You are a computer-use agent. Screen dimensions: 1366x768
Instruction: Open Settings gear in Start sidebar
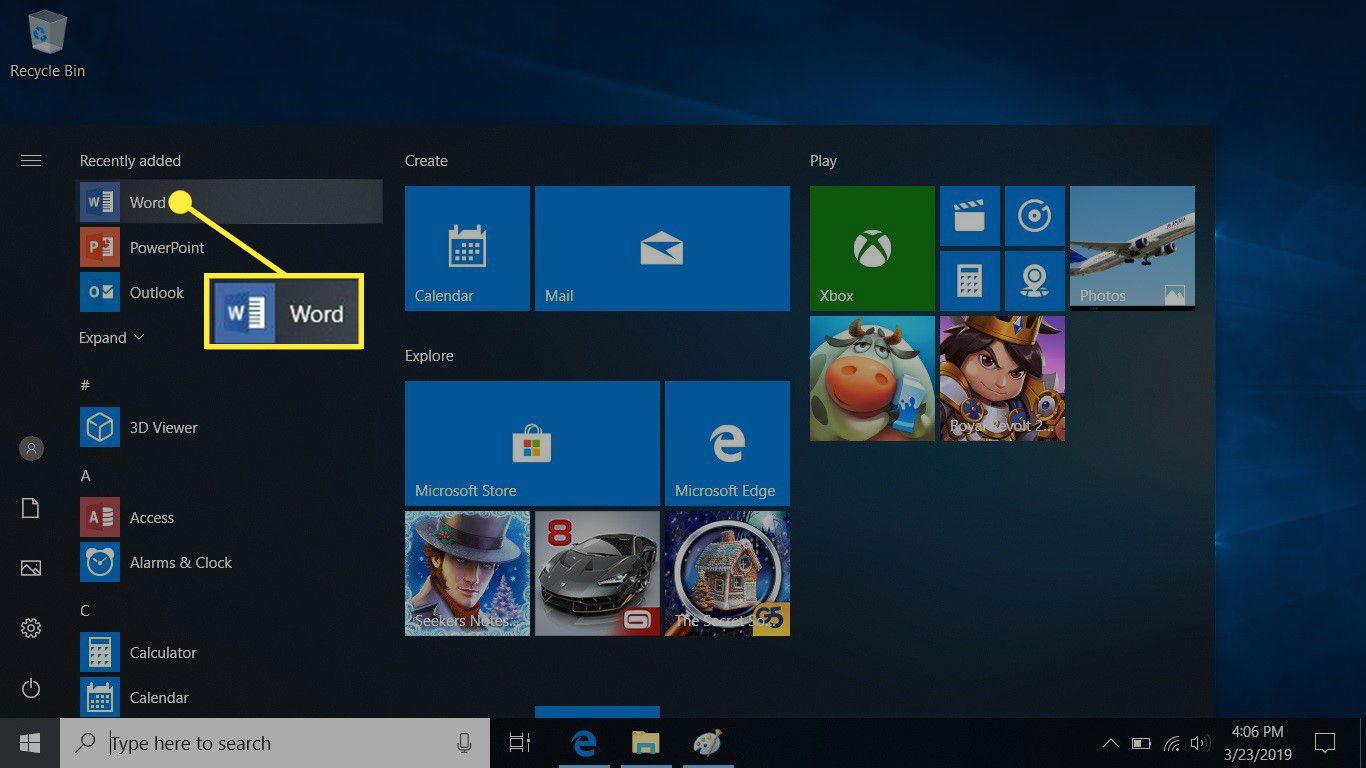click(31, 628)
